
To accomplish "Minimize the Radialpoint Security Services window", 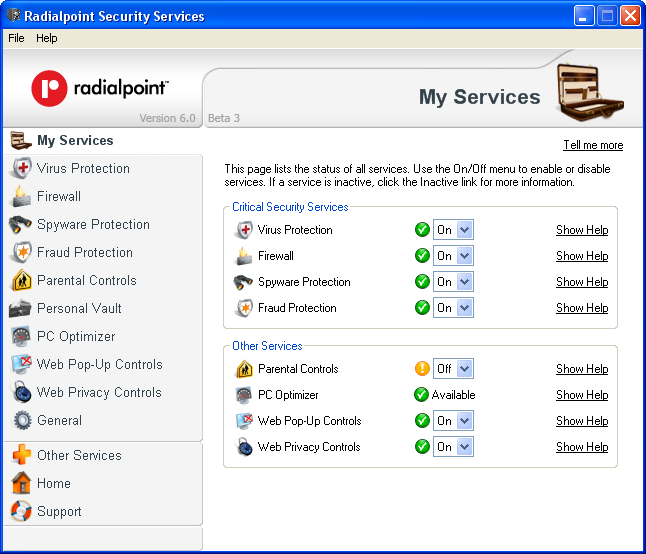I will pos(583,16).
